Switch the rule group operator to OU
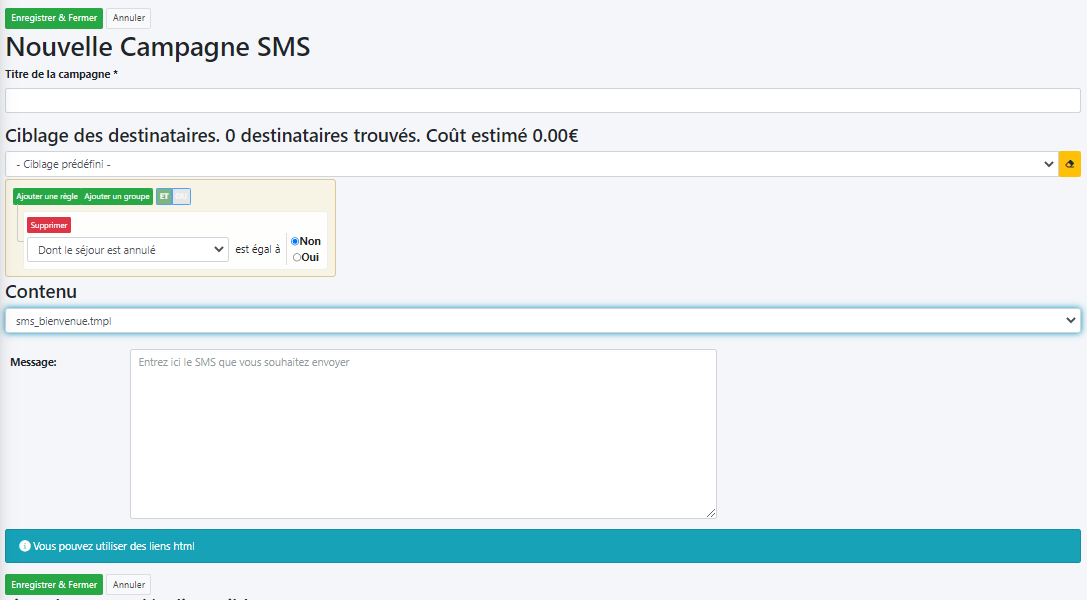This screenshot has width=1087, height=600. pos(181,196)
